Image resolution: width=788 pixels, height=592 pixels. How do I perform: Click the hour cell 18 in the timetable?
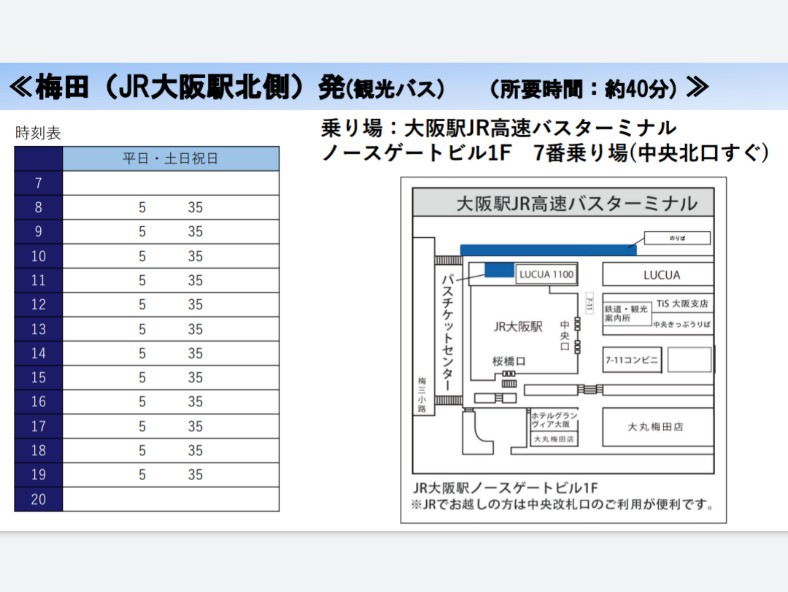click(x=39, y=450)
